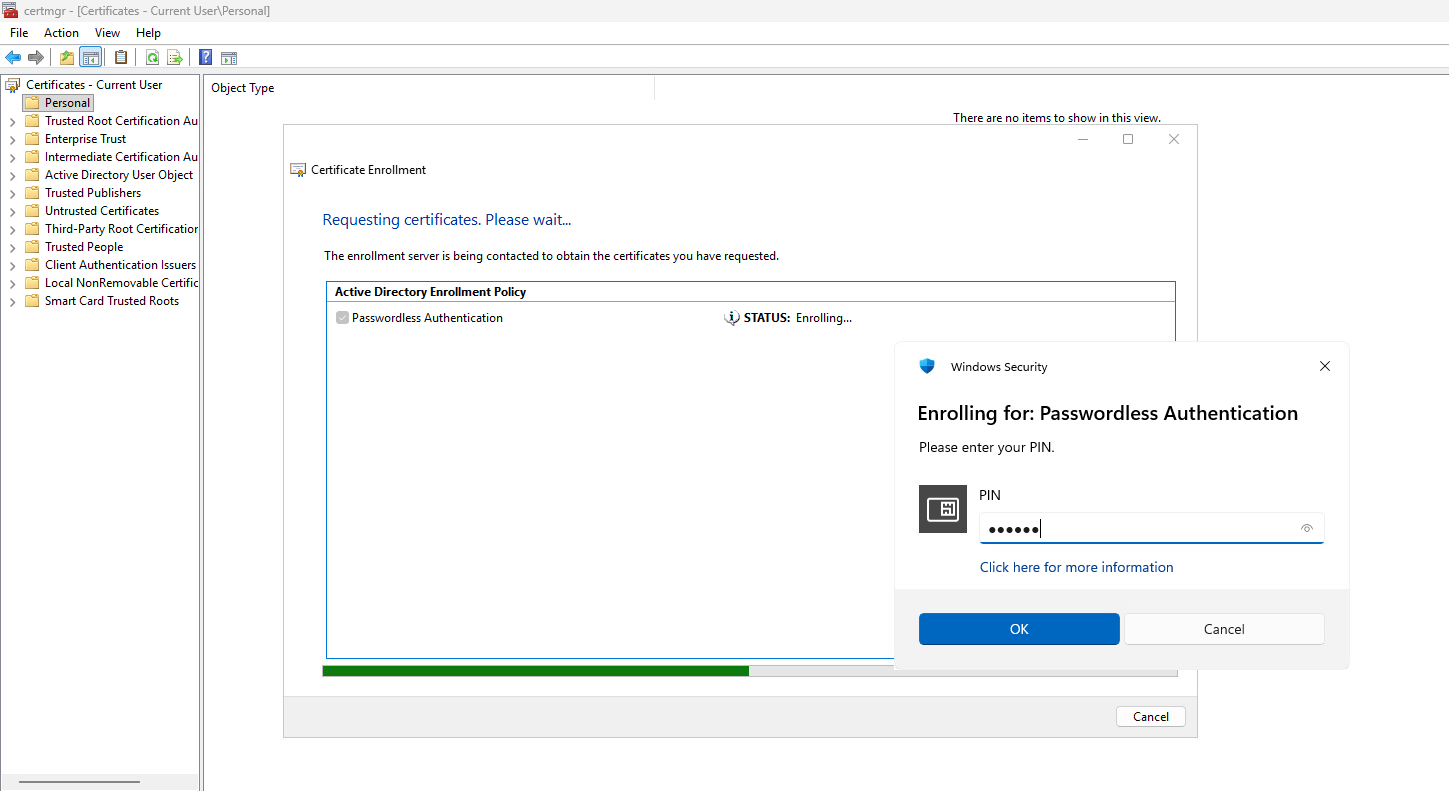This screenshot has height=791, width=1449.
Task: Cancel the Windows Security PIN prompt
Action: point(1224,629)
